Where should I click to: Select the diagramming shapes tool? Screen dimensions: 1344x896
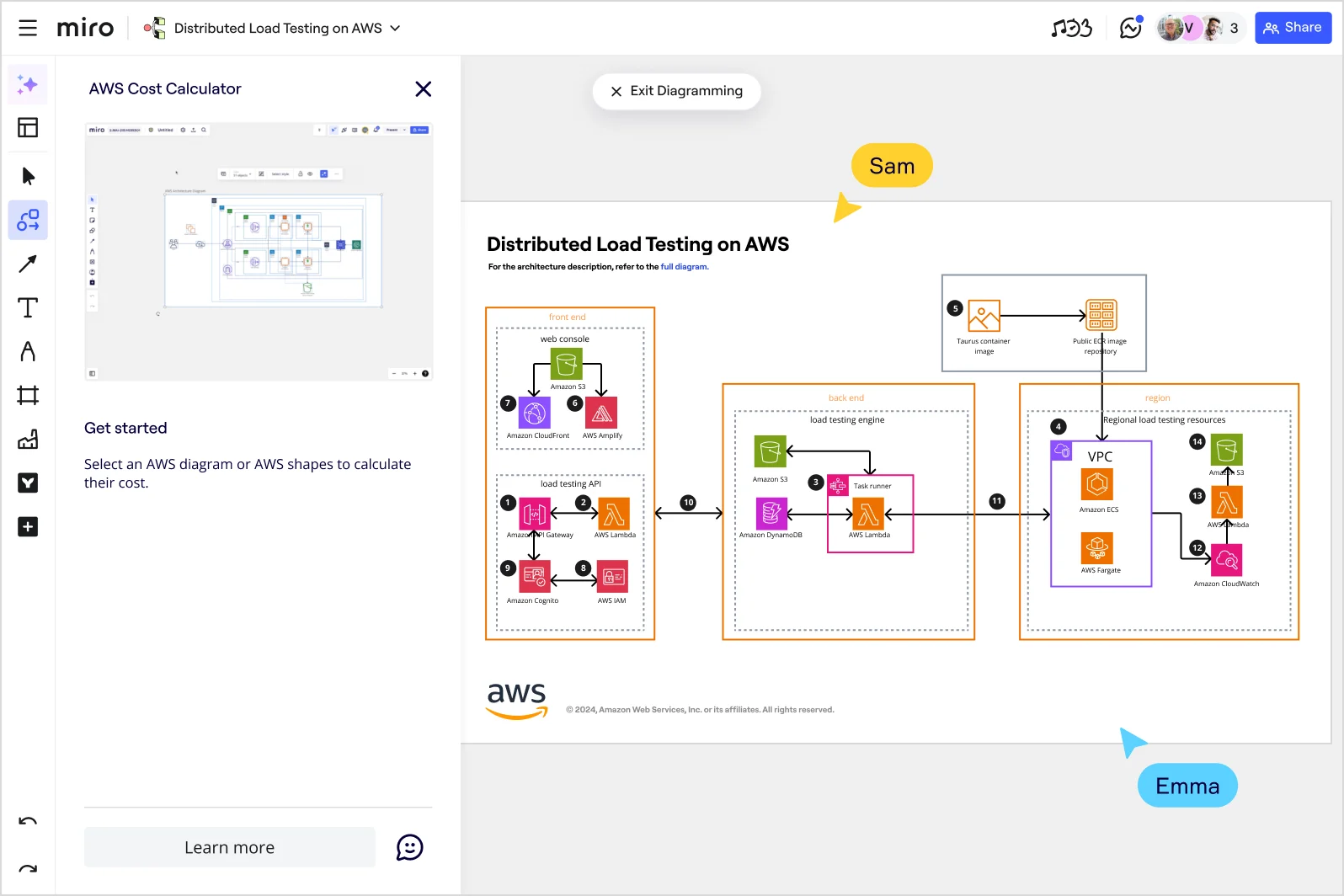click(x=28, y=220)
